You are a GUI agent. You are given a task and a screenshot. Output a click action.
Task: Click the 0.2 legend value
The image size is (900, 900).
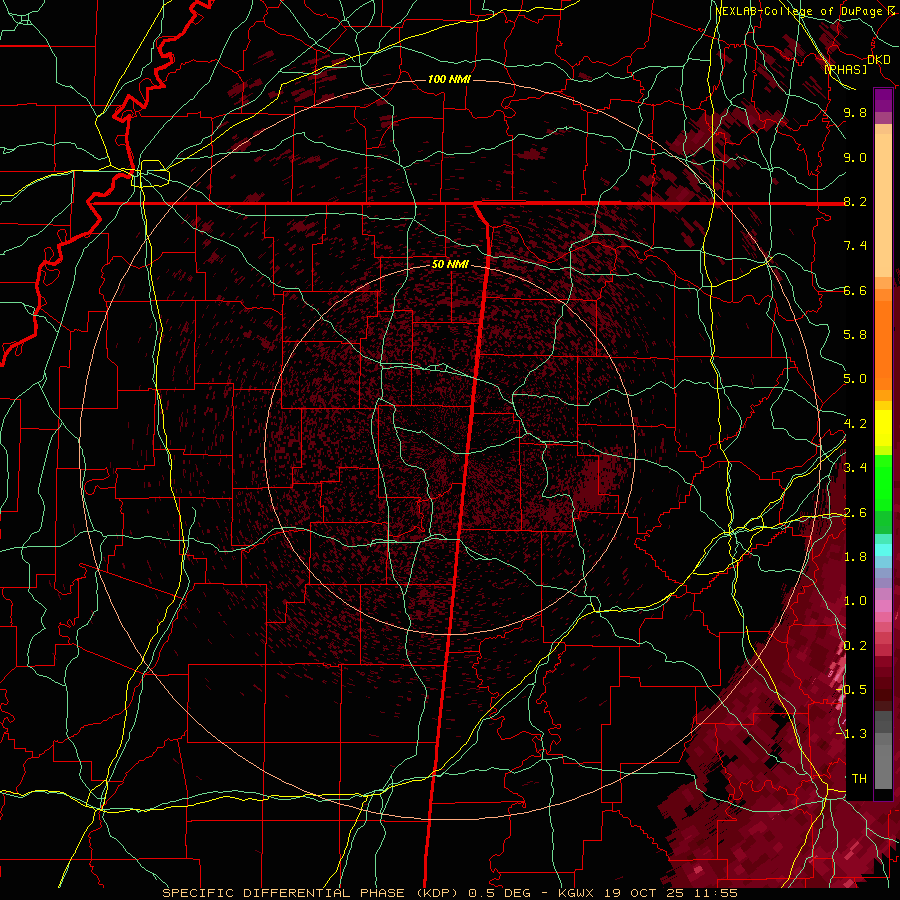855,646
